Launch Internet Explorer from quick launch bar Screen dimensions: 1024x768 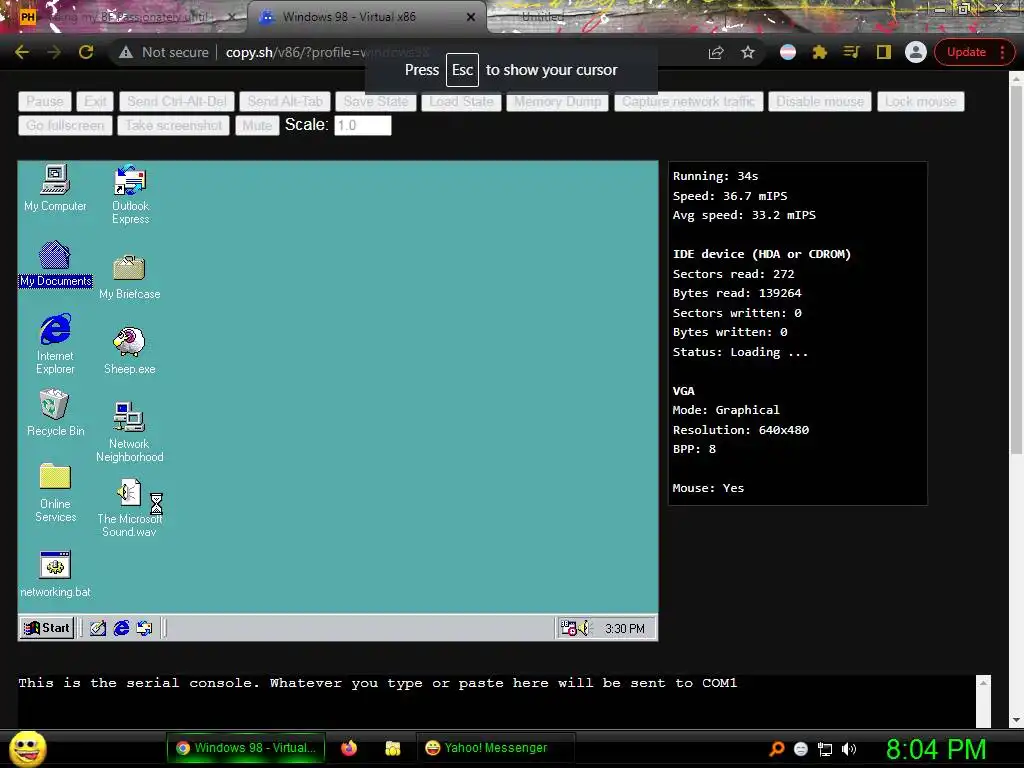pyautogui.click(x=121, y=628)
